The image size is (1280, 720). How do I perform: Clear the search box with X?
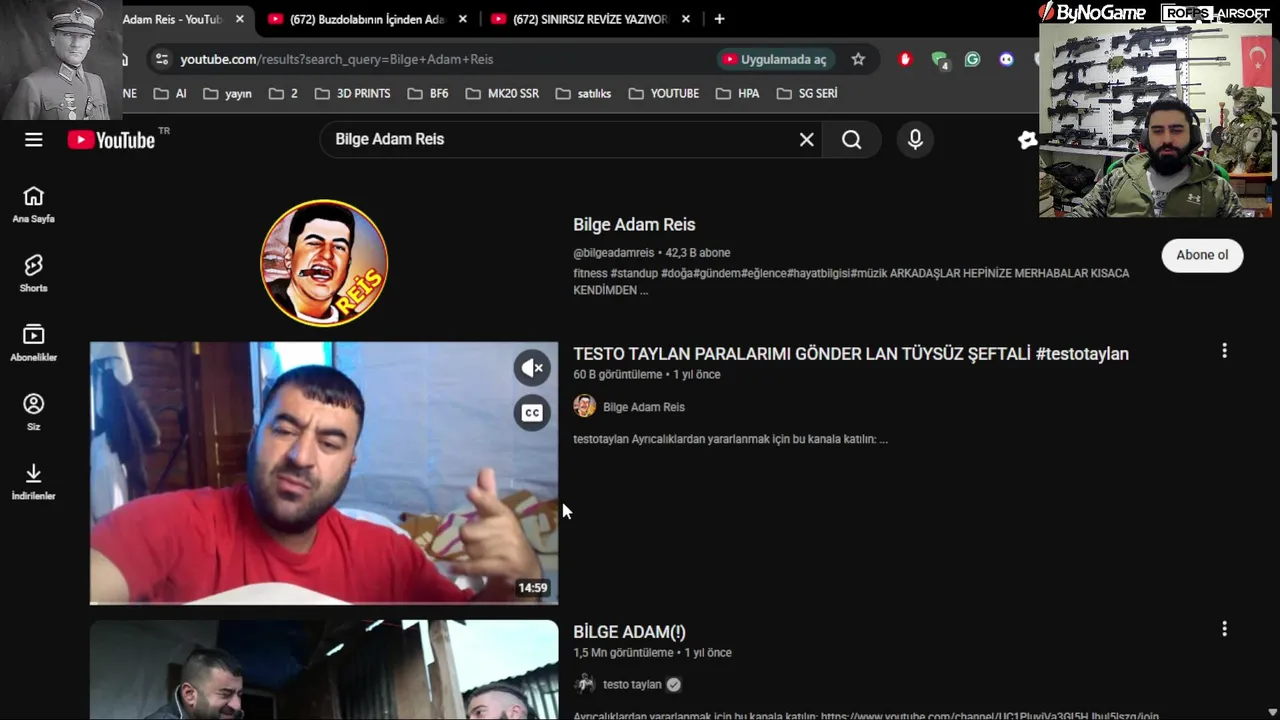point(807,140)
